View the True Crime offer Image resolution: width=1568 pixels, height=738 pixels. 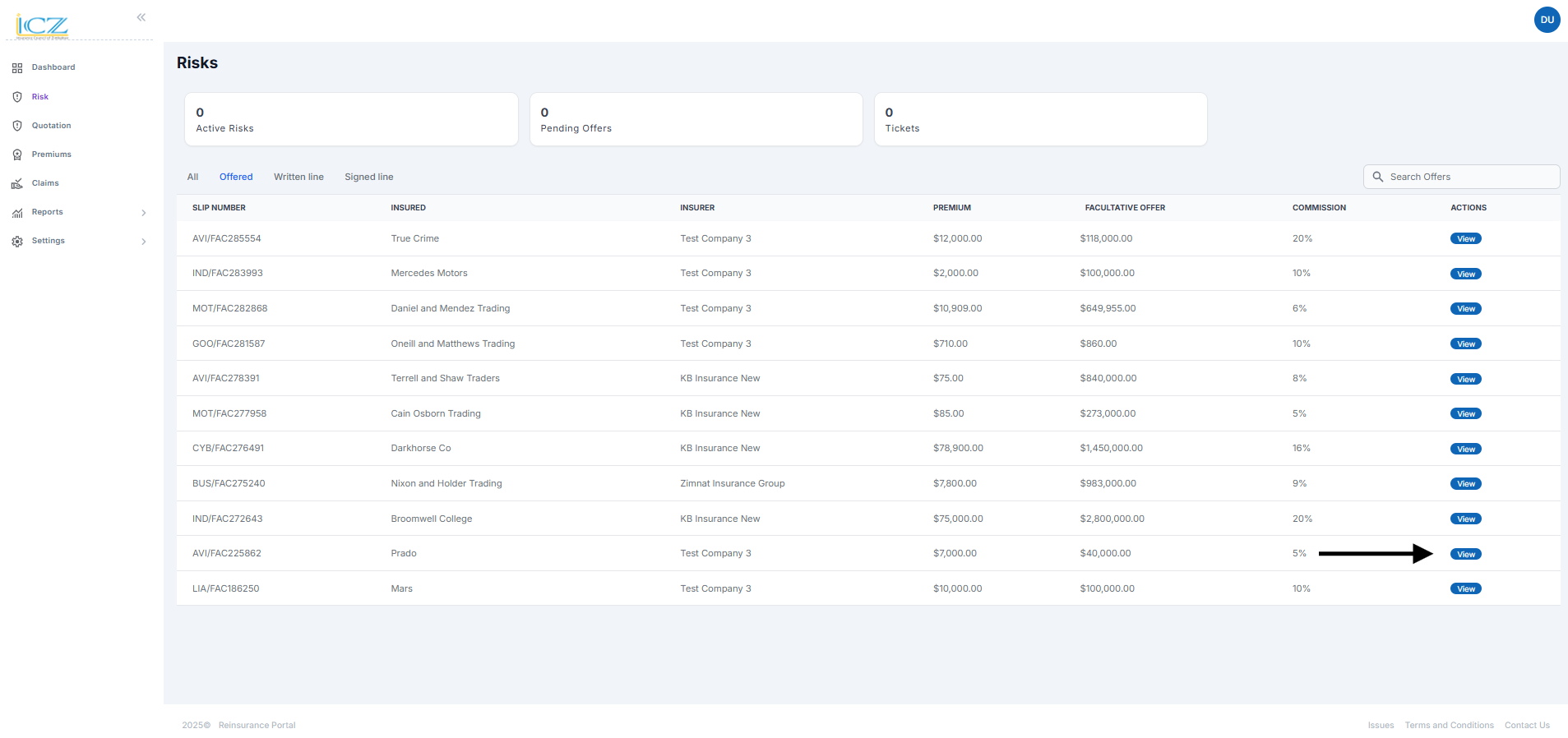coord(1465,239)
